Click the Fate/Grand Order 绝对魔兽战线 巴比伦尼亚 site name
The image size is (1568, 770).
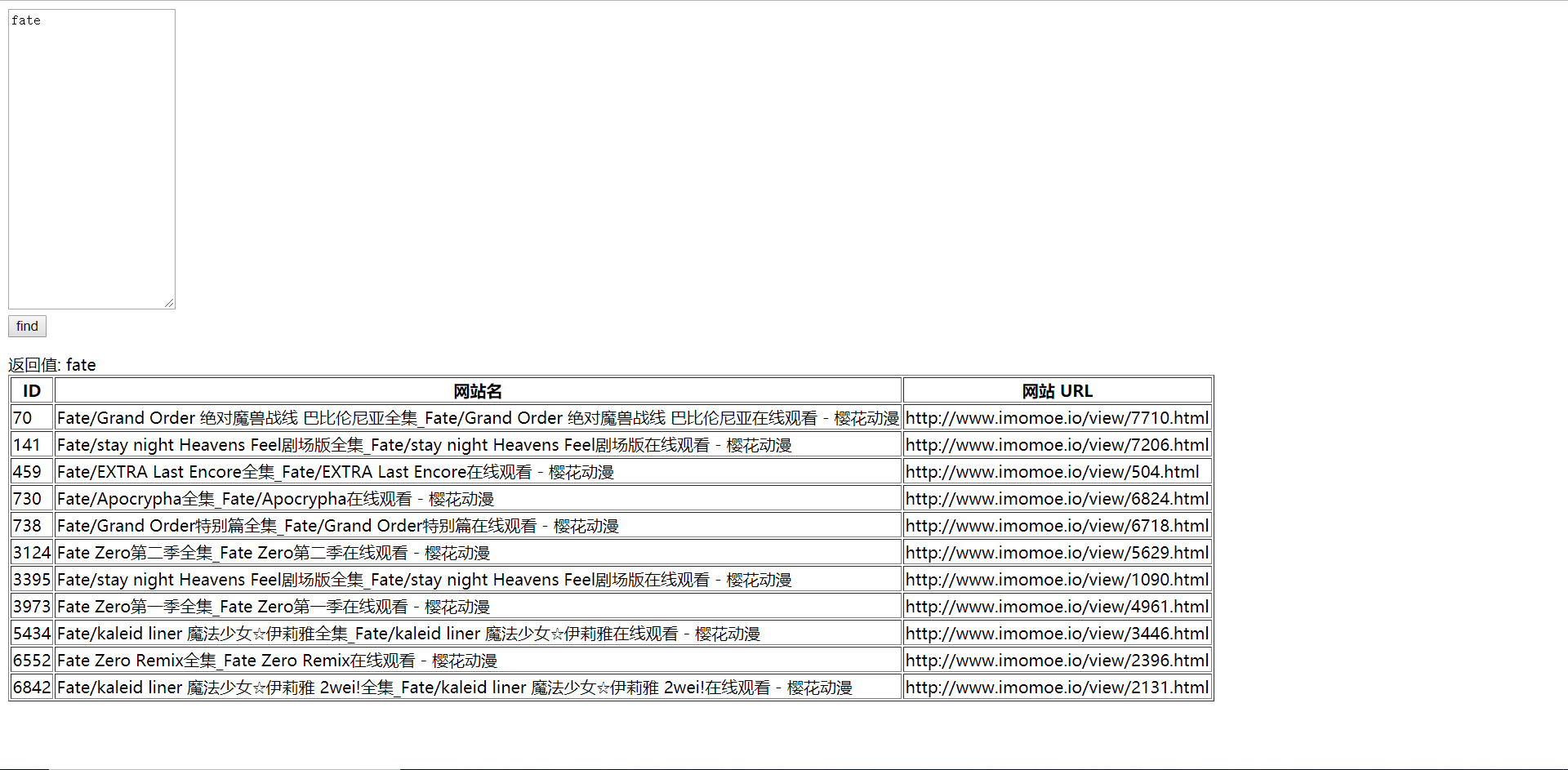pos(478,418)
